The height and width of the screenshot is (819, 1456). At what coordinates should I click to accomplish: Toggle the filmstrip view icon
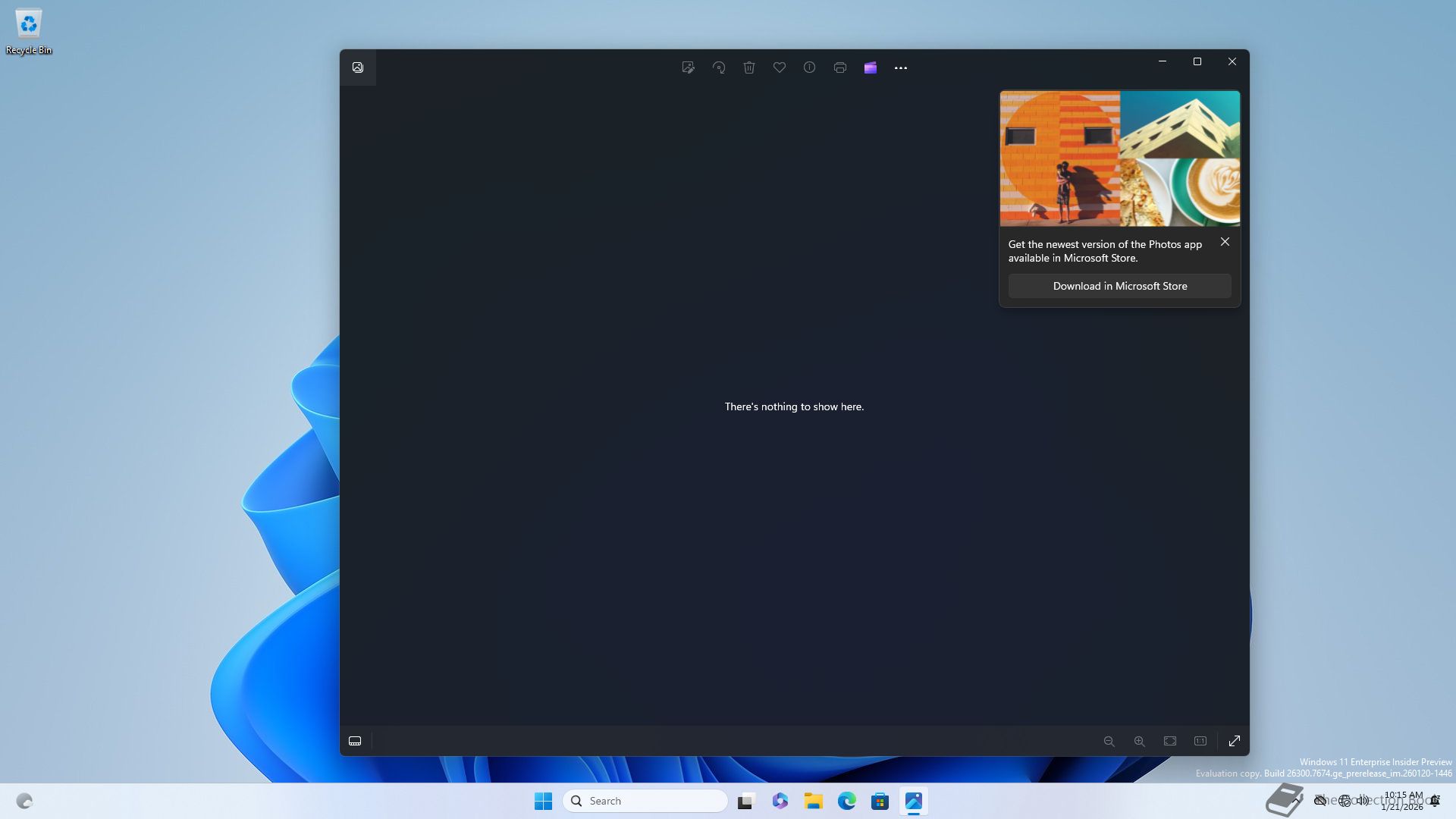[355, 741]
